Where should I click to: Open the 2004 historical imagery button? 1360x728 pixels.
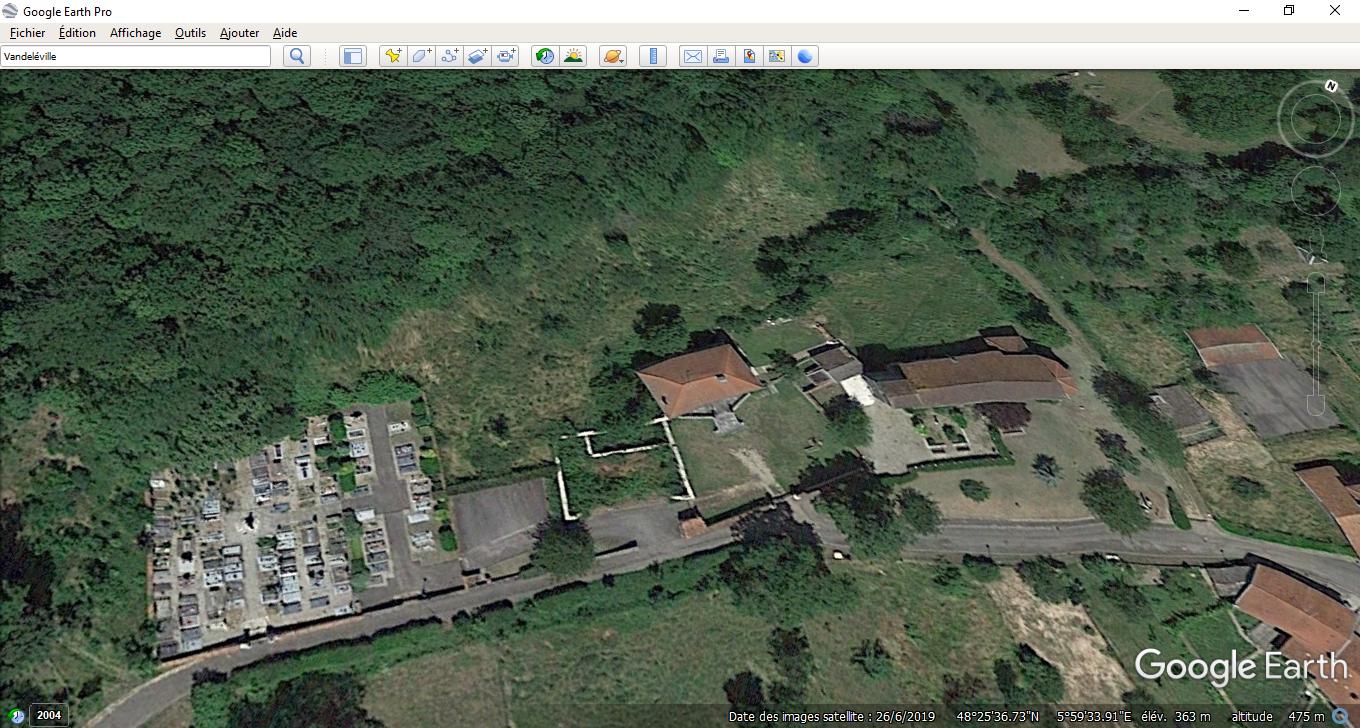pyautogui.click(x=48, y=715)
